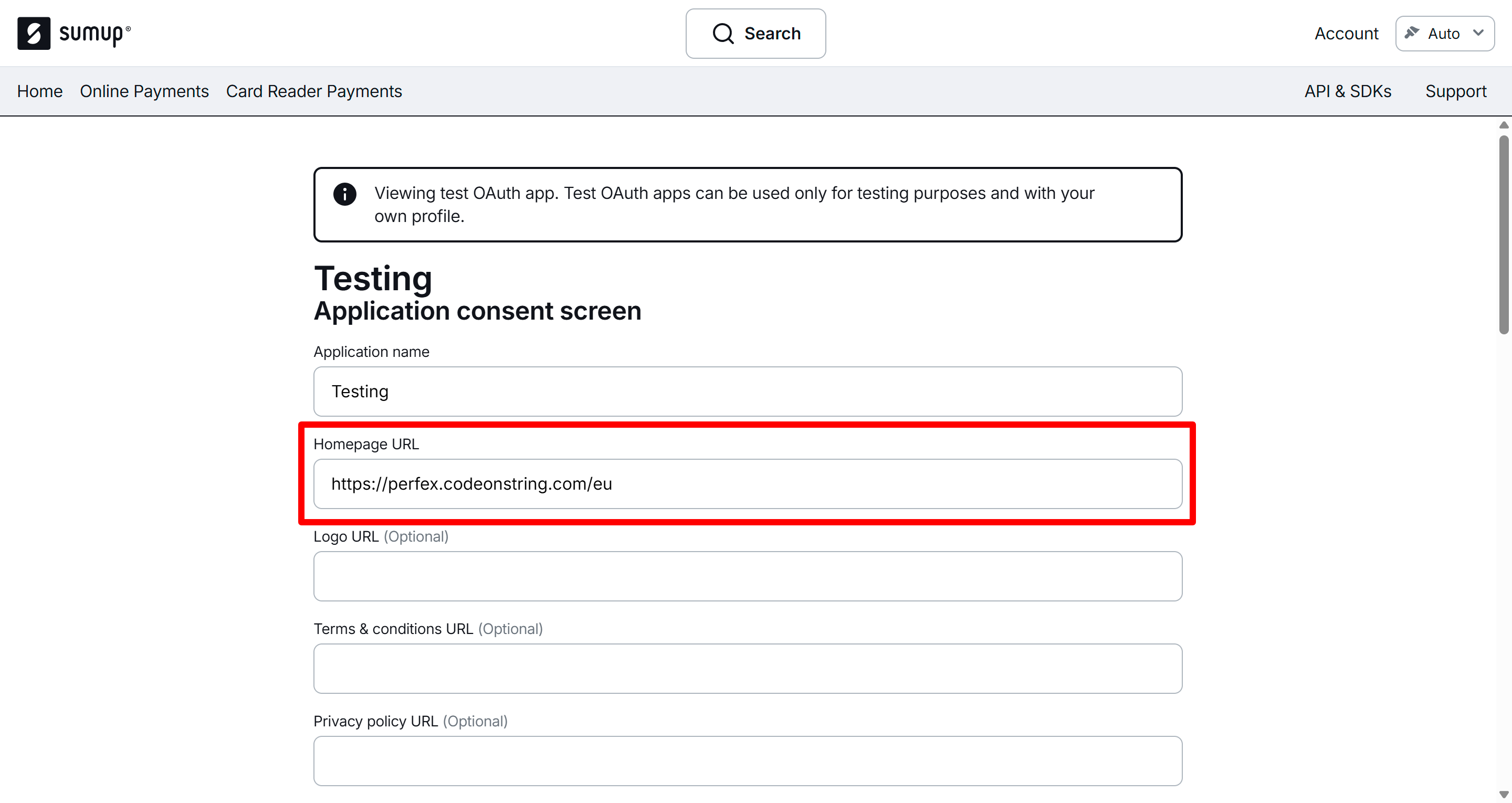Open the Search box button
This screenshot has width=1512, height=803.
(x=755, y=34)
